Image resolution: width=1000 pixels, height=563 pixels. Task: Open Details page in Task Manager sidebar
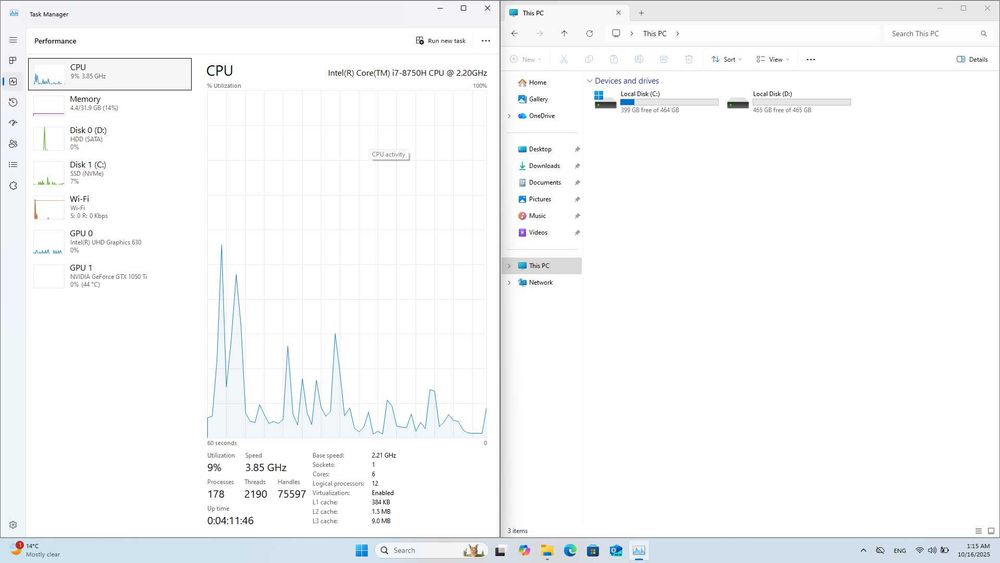pos(13,165)
